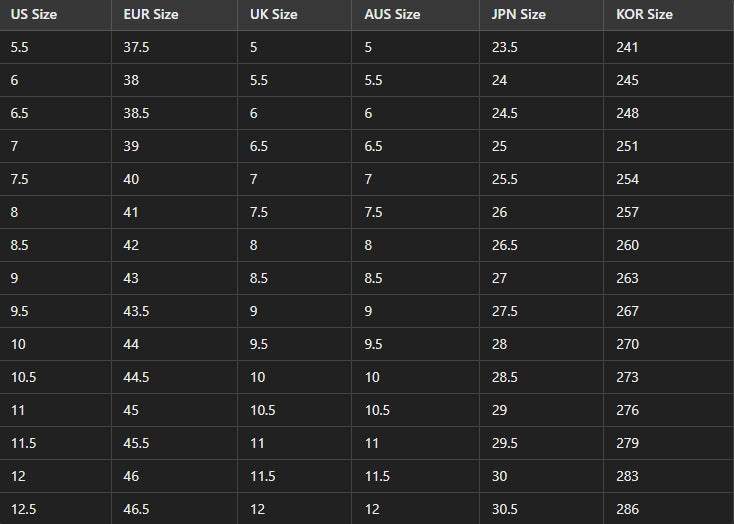Click the EUR size 44.5 cell

136,378
